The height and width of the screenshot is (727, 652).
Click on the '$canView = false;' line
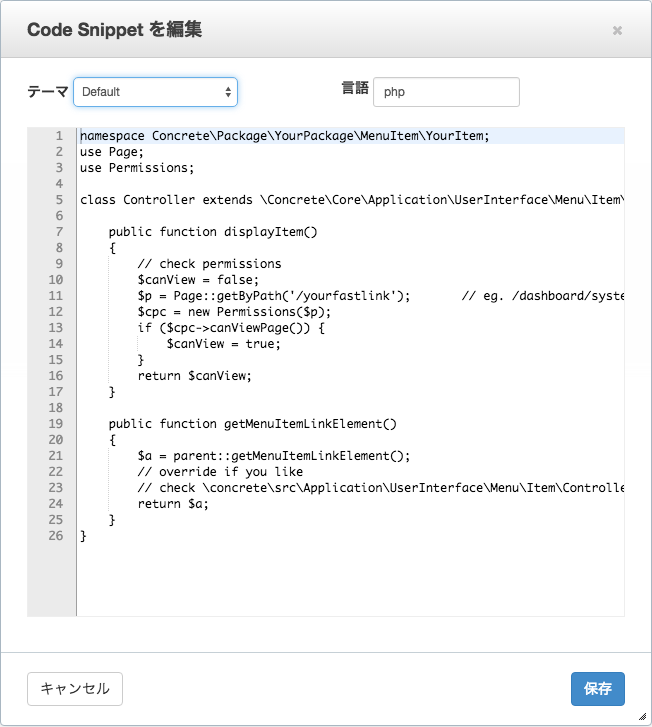coord(198,280)
